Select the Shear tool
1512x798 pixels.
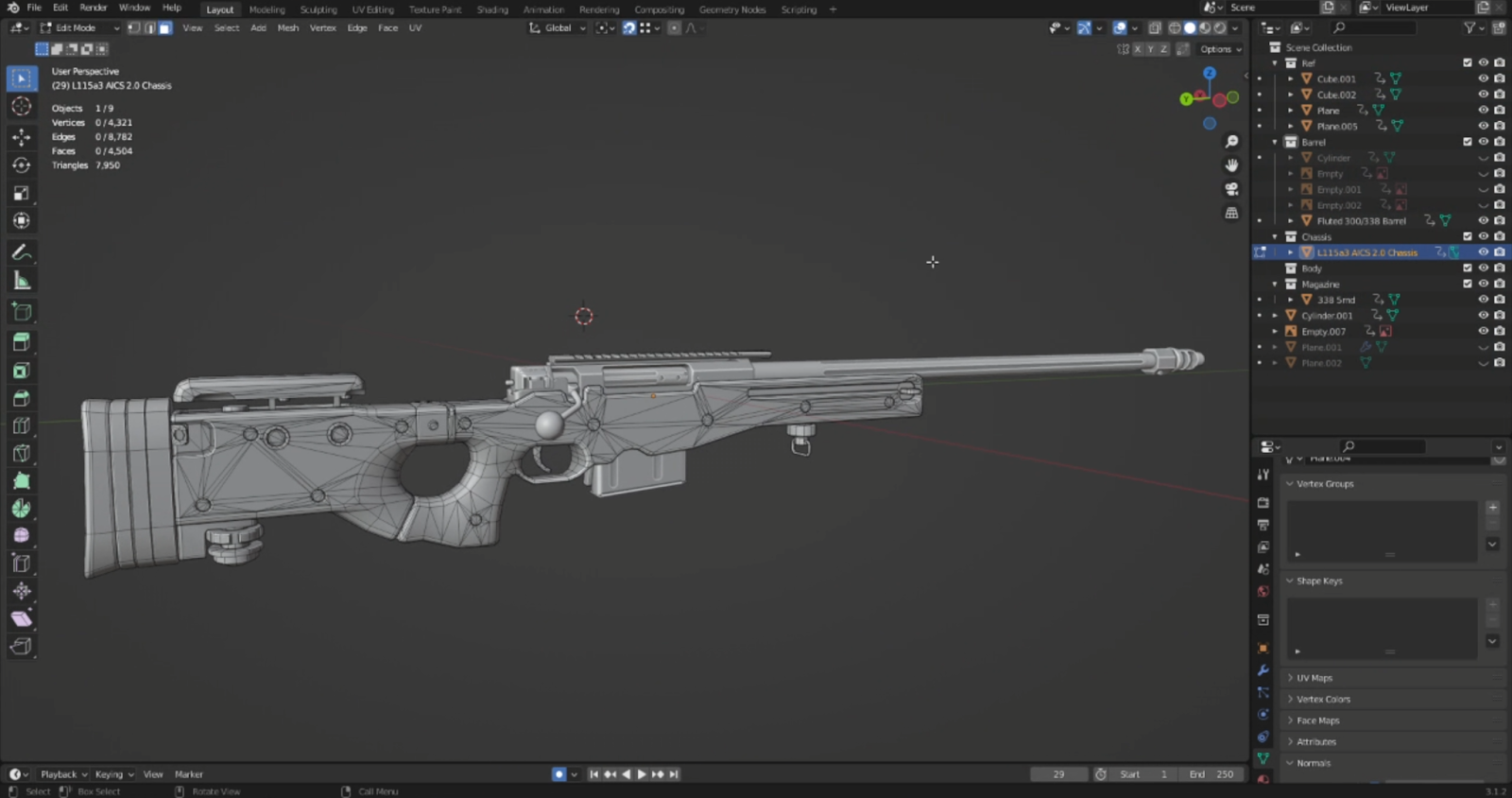click(22, 618)
